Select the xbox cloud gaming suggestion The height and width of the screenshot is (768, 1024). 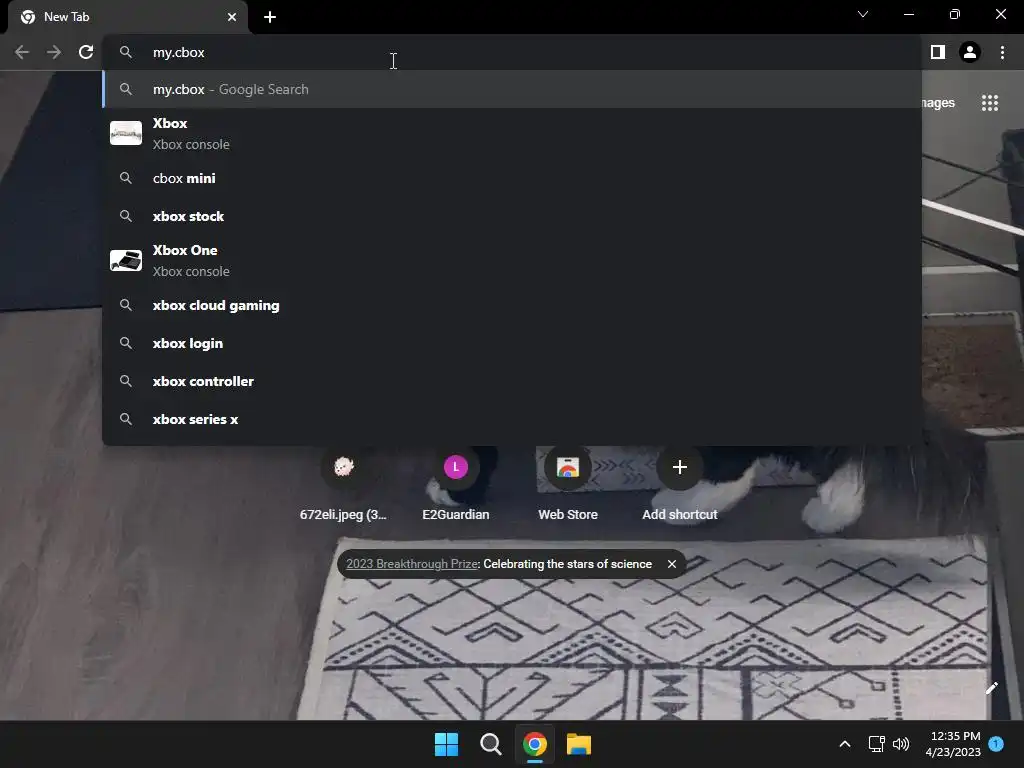pyautogui.click(x=512, y=305)
